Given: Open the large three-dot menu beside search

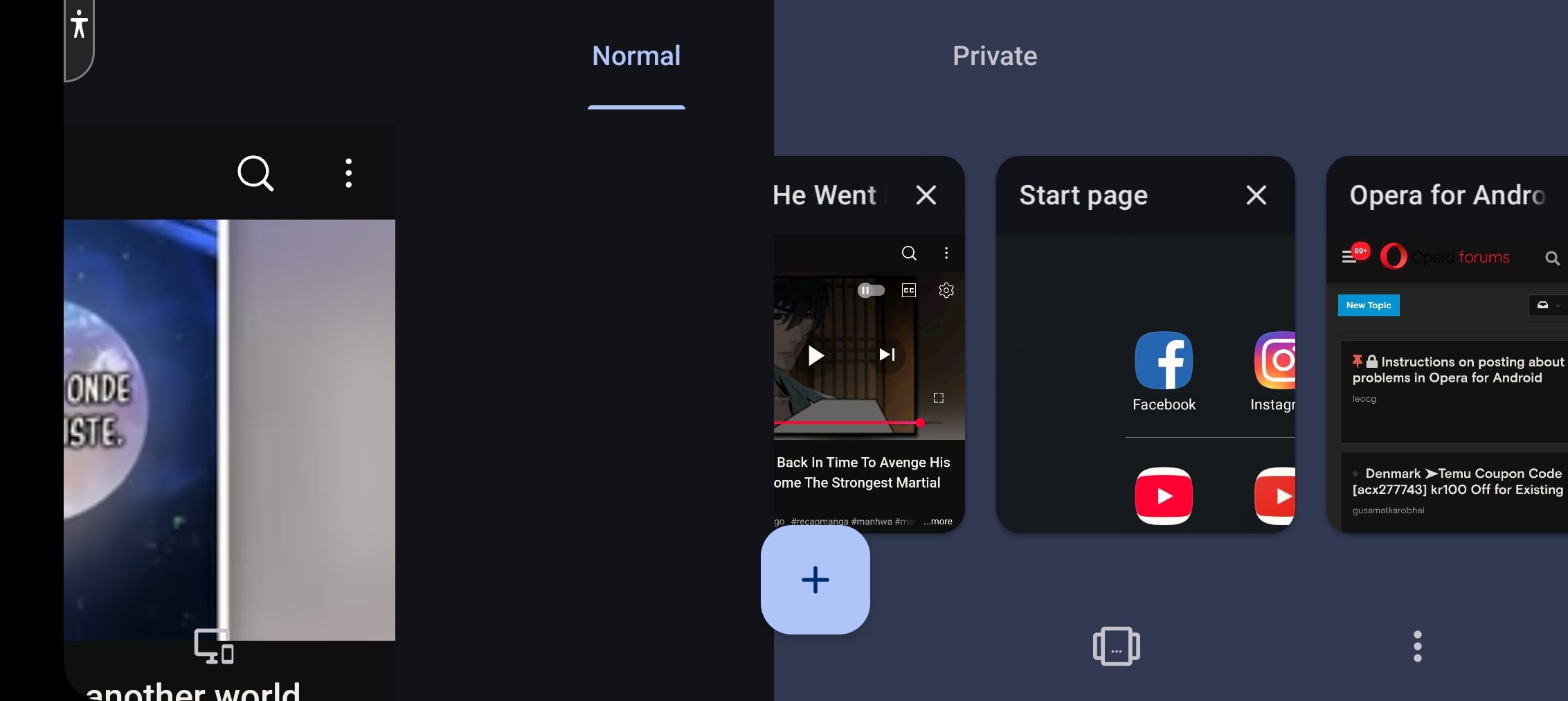Looking at the screenshot, I should (348, 172).
